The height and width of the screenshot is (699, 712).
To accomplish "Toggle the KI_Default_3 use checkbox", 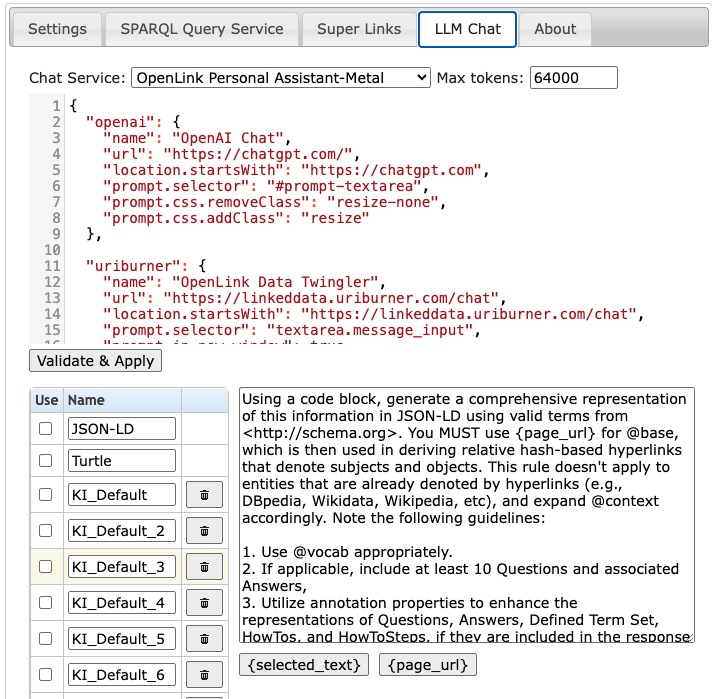I will click(45, 567).
